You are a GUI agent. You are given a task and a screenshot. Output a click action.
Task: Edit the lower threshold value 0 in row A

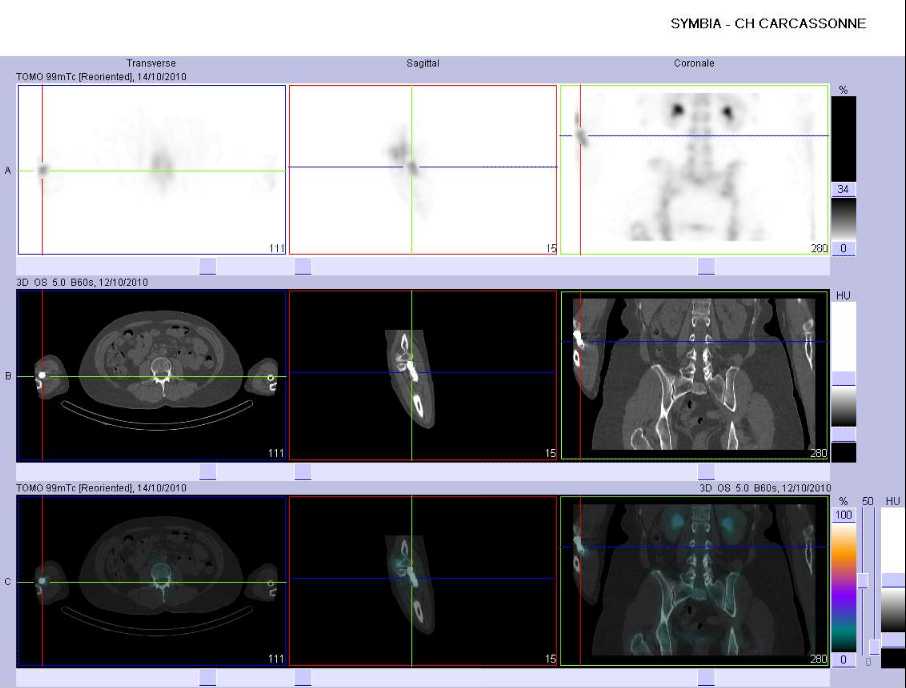coord(843,248)
